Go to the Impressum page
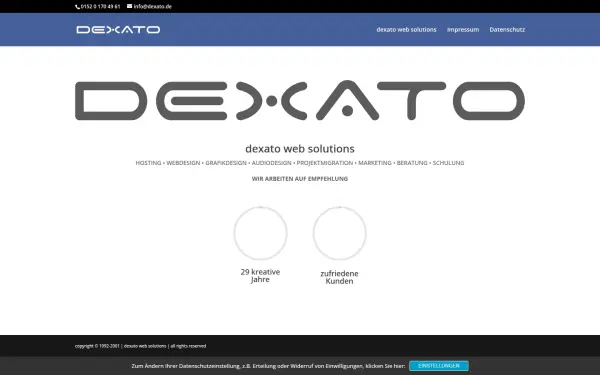Screen dimensions: 600x375 [463, 30]
